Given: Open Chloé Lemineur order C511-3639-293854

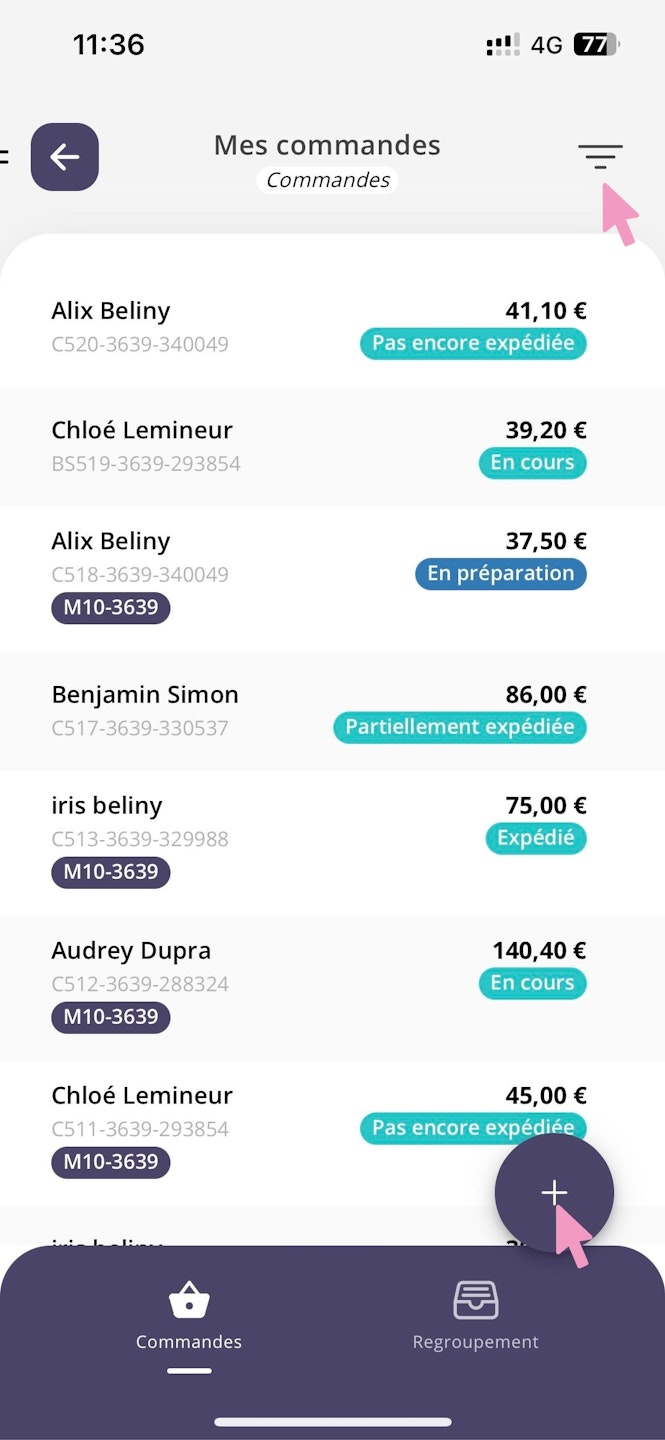Looking at the screenshot, I should [200, 1111].
